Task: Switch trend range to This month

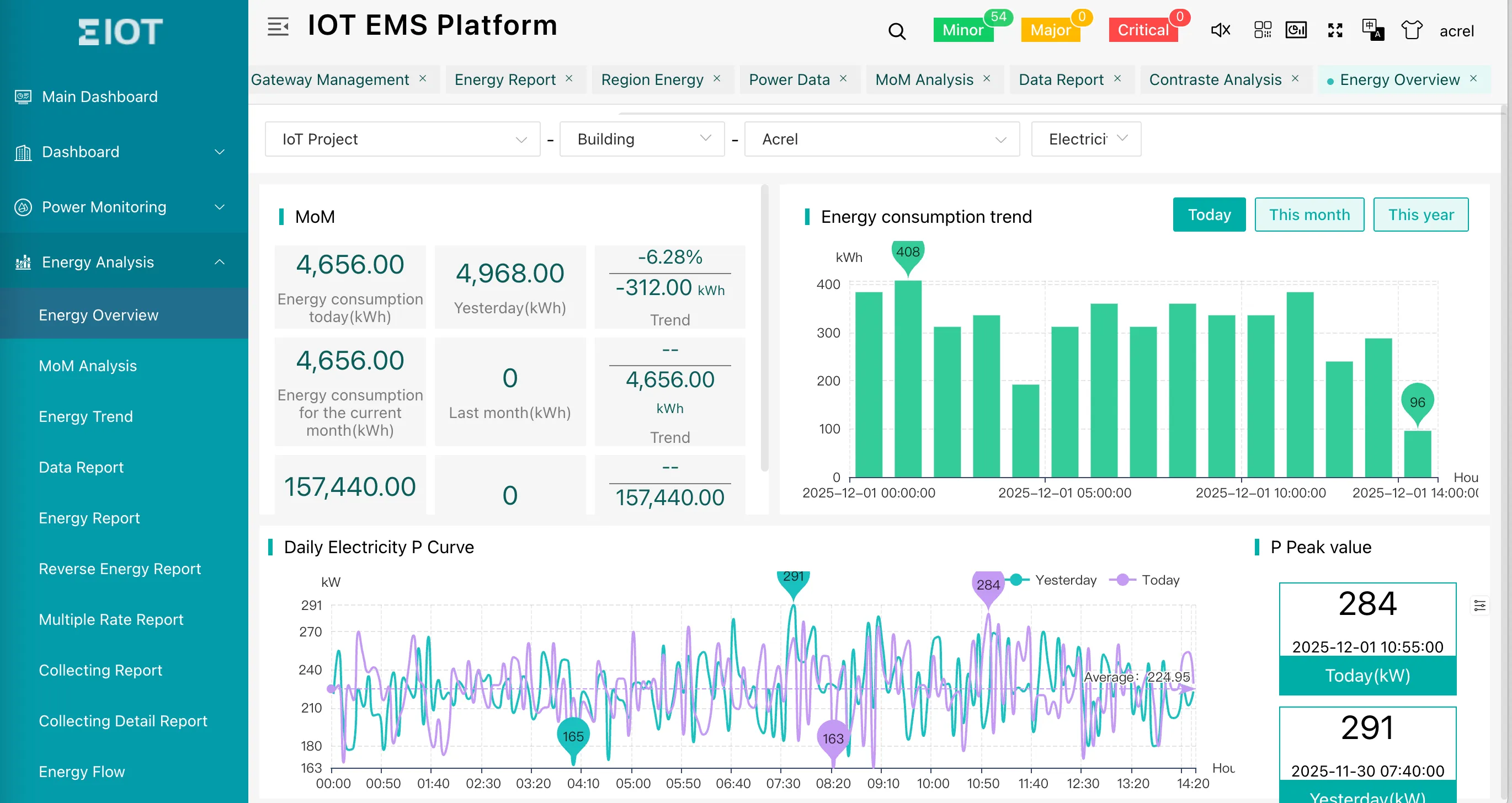Action: tap(1309, 215)
